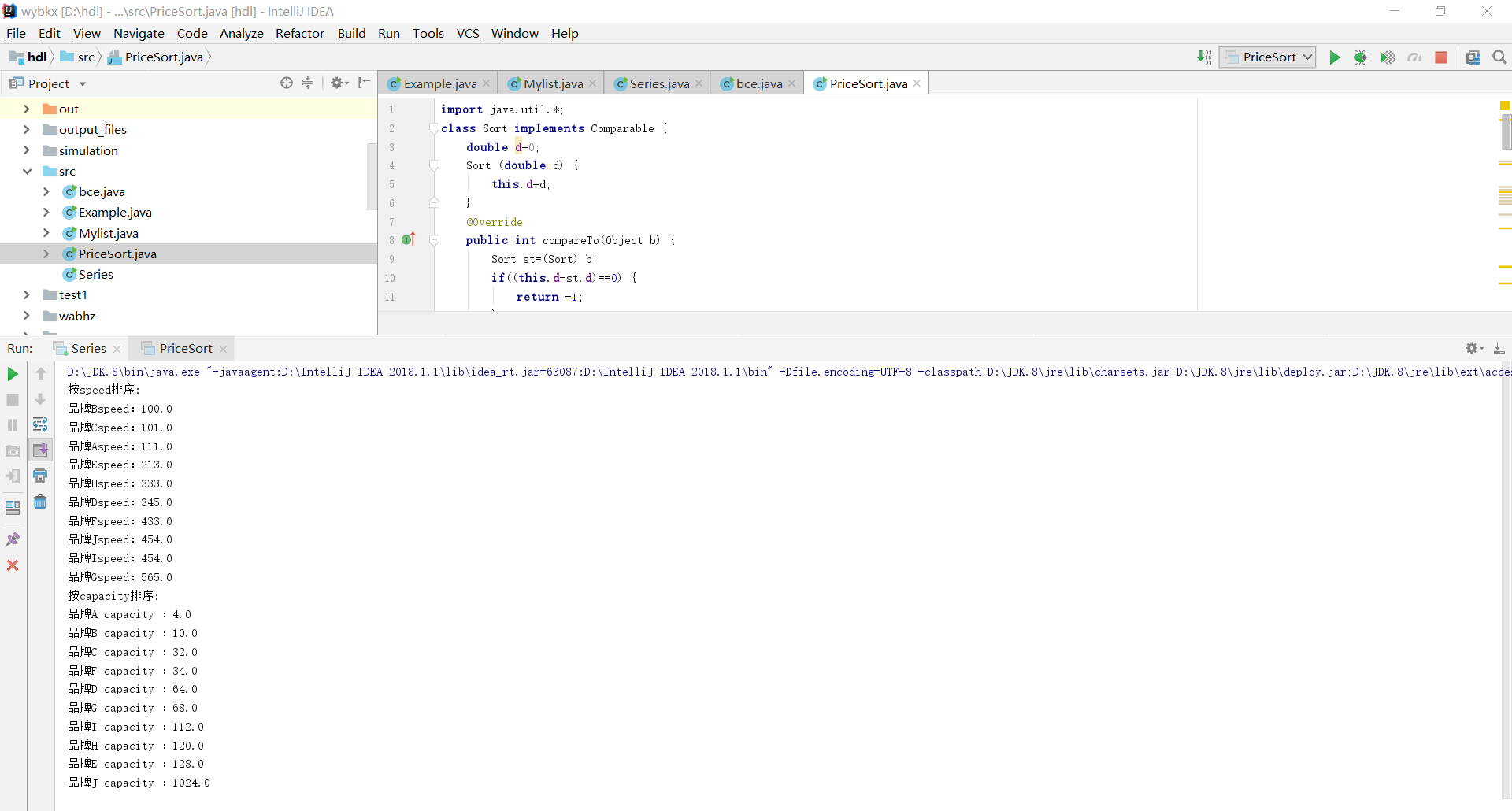The image size is (1512, 811).
Task: Close the PriceSort run tab
Action: pyautogui.click(x=224, y=349)
